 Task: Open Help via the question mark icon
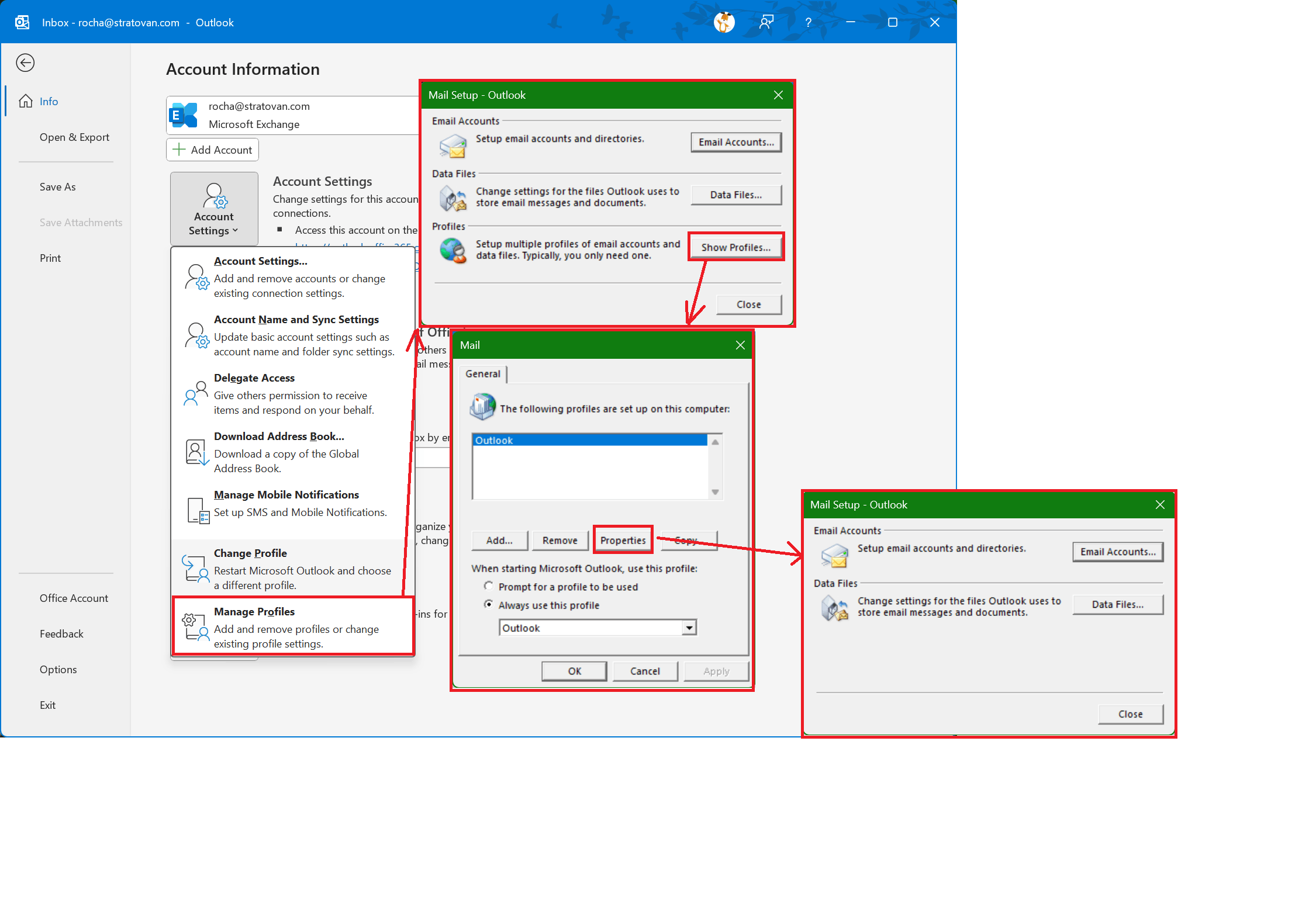click(809, 22)
